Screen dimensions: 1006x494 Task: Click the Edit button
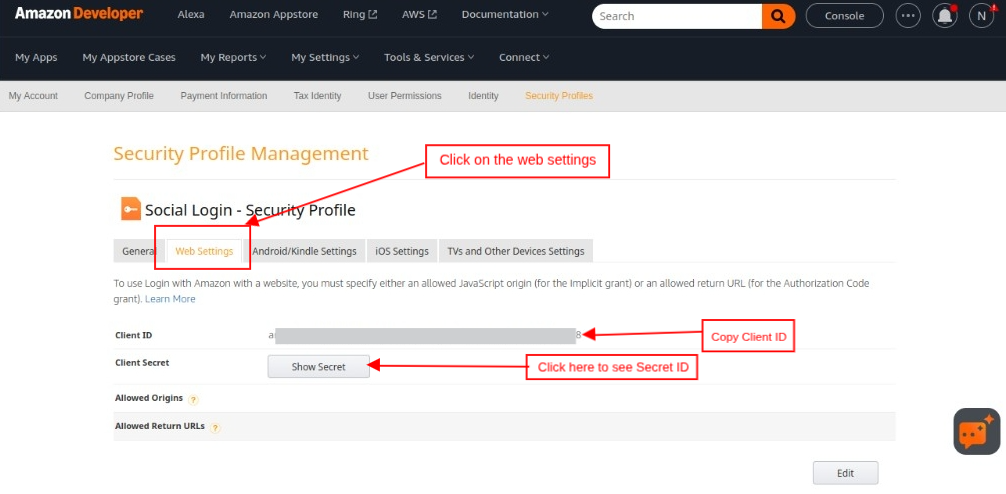(x=846, y=473)
